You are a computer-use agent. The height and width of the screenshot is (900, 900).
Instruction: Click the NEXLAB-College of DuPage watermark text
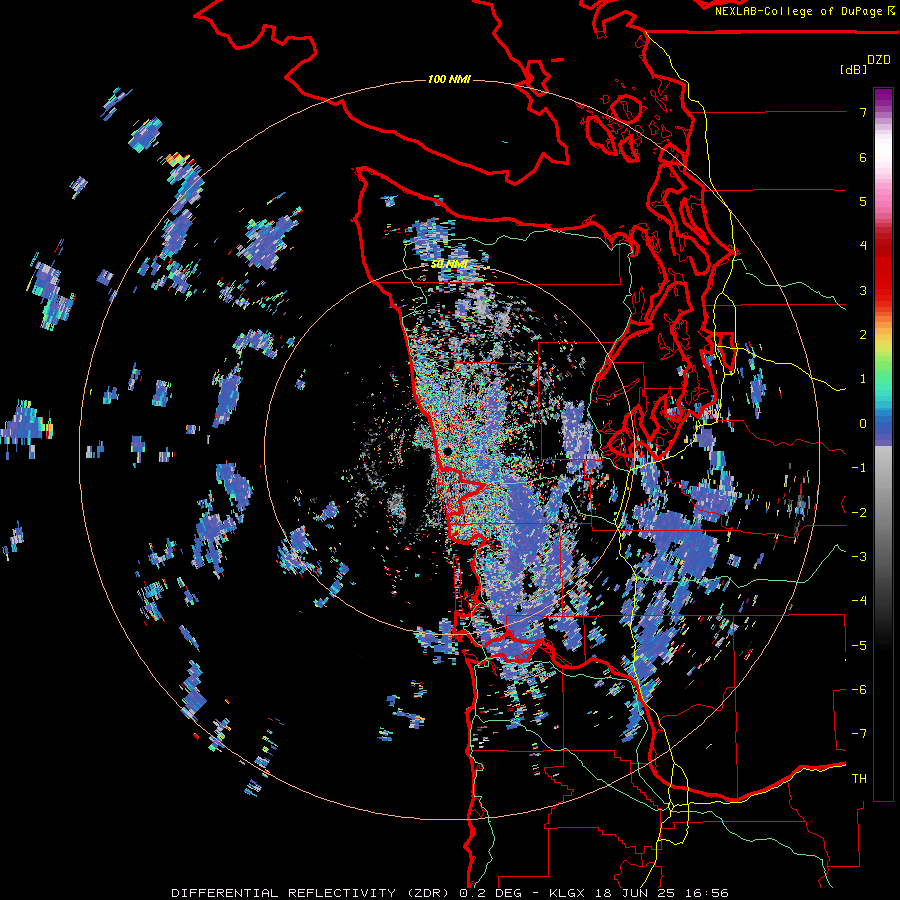coord(800,11)
